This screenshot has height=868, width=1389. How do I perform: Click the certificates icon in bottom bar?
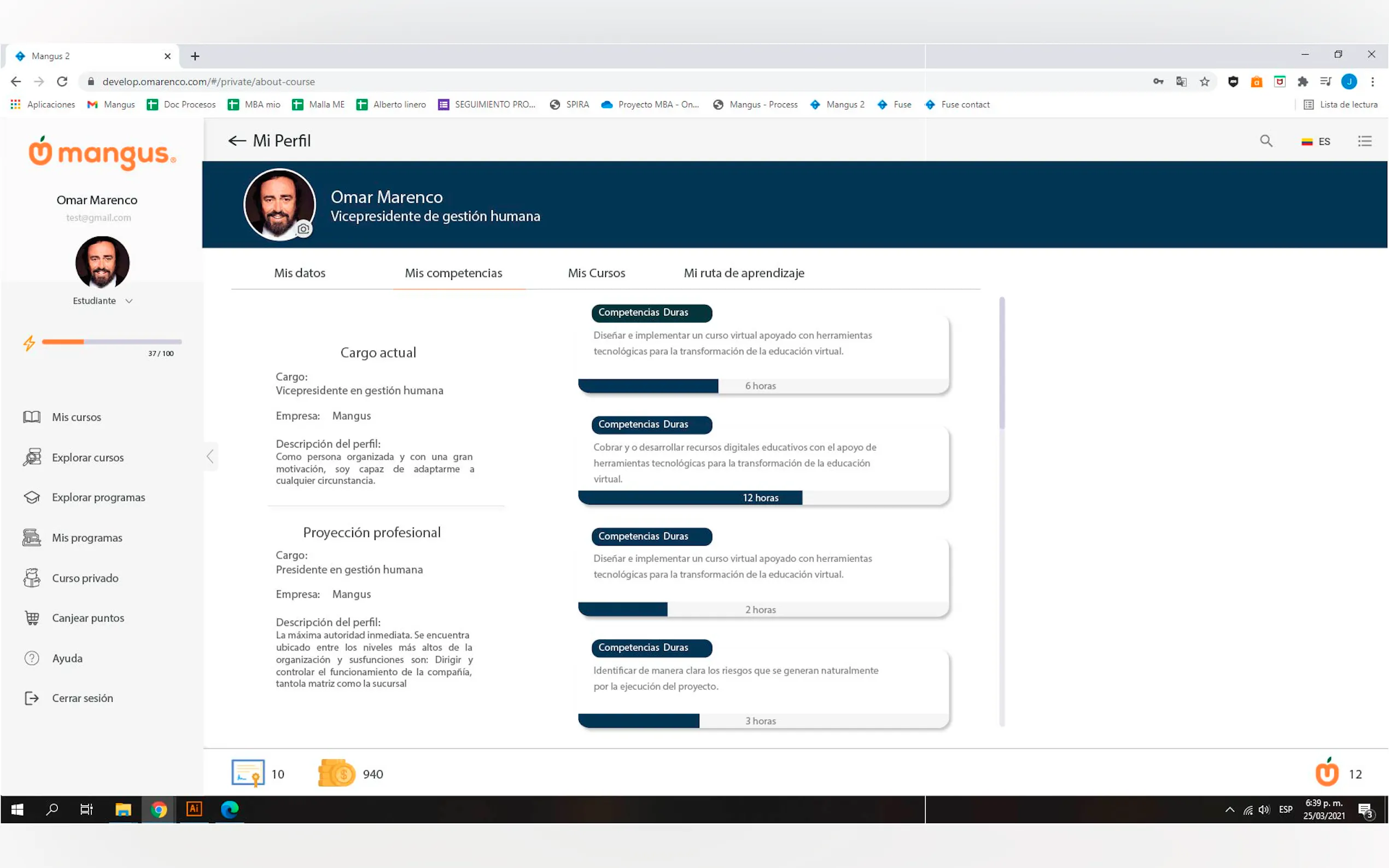click(x=248, y=773)
